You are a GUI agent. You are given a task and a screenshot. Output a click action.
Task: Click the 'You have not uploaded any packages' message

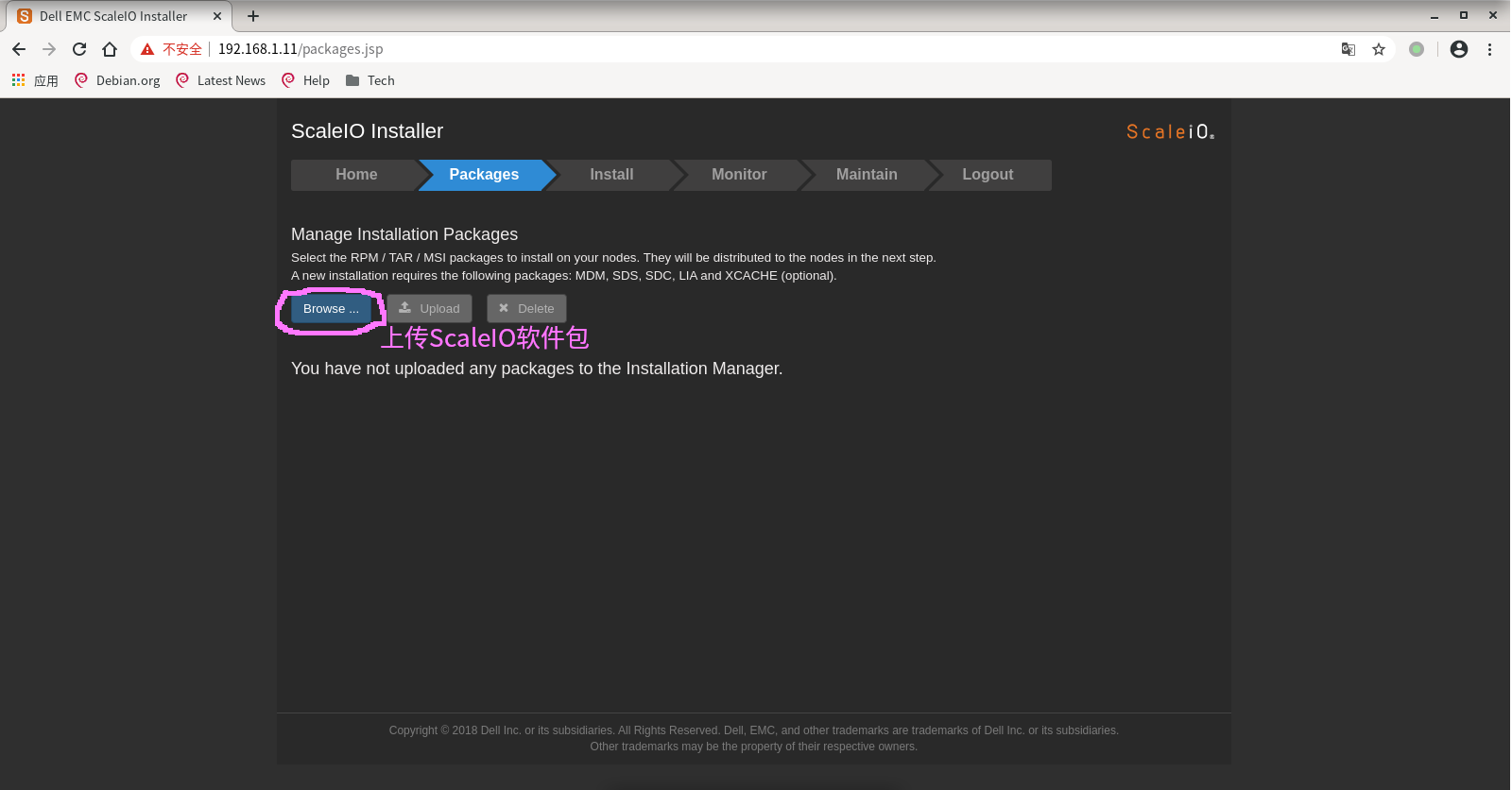pyautogui.click(x=537, y=369)
